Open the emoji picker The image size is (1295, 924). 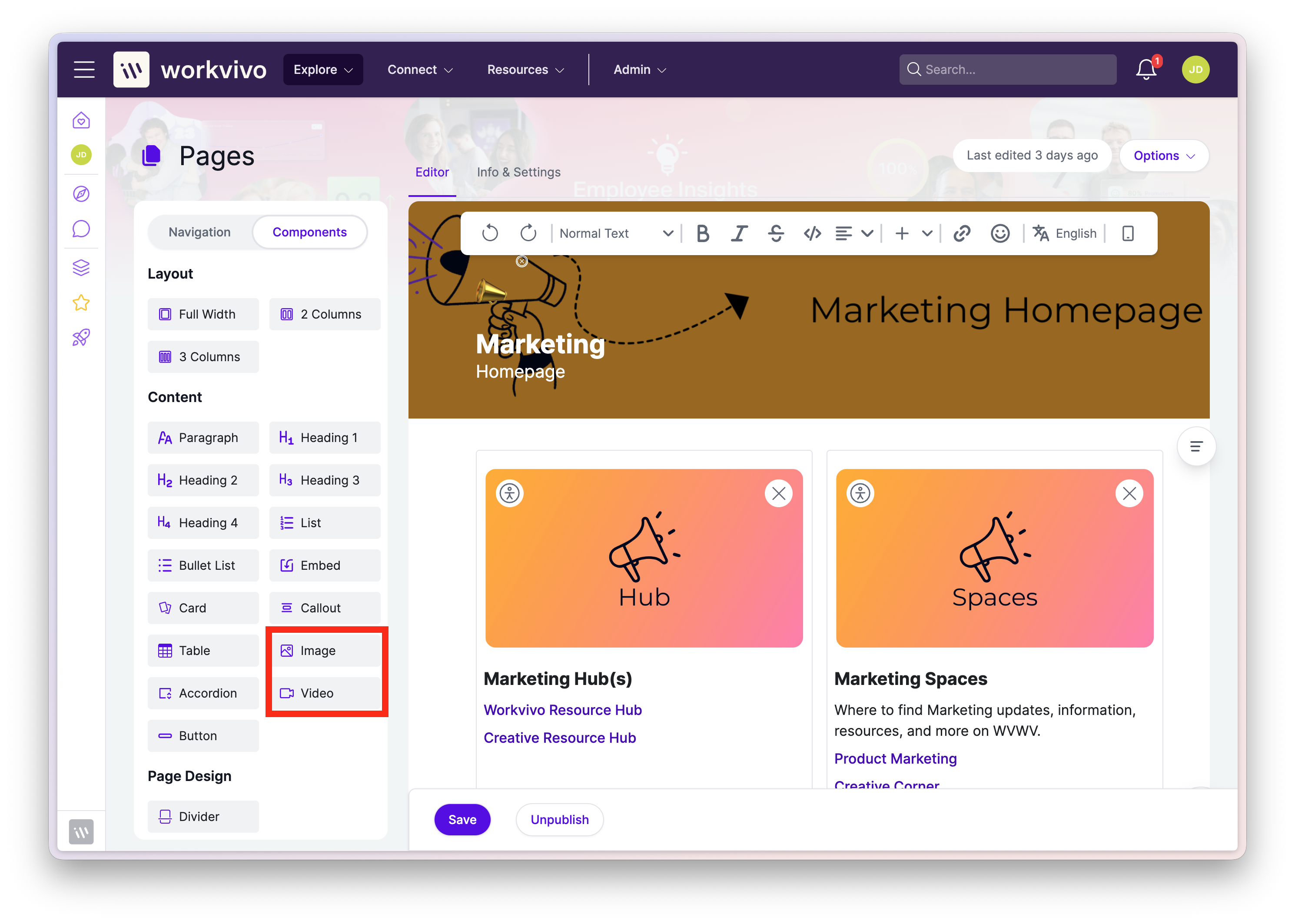tap(1000, 233)
